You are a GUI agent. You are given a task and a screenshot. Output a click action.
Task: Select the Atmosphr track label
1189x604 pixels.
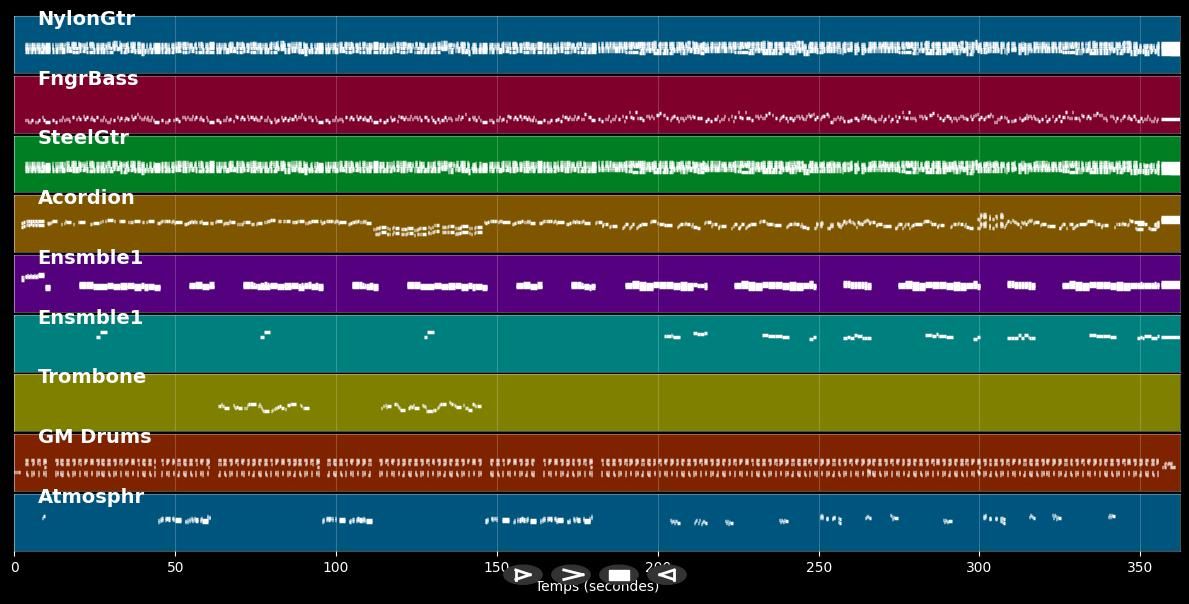tap(91, 497)
